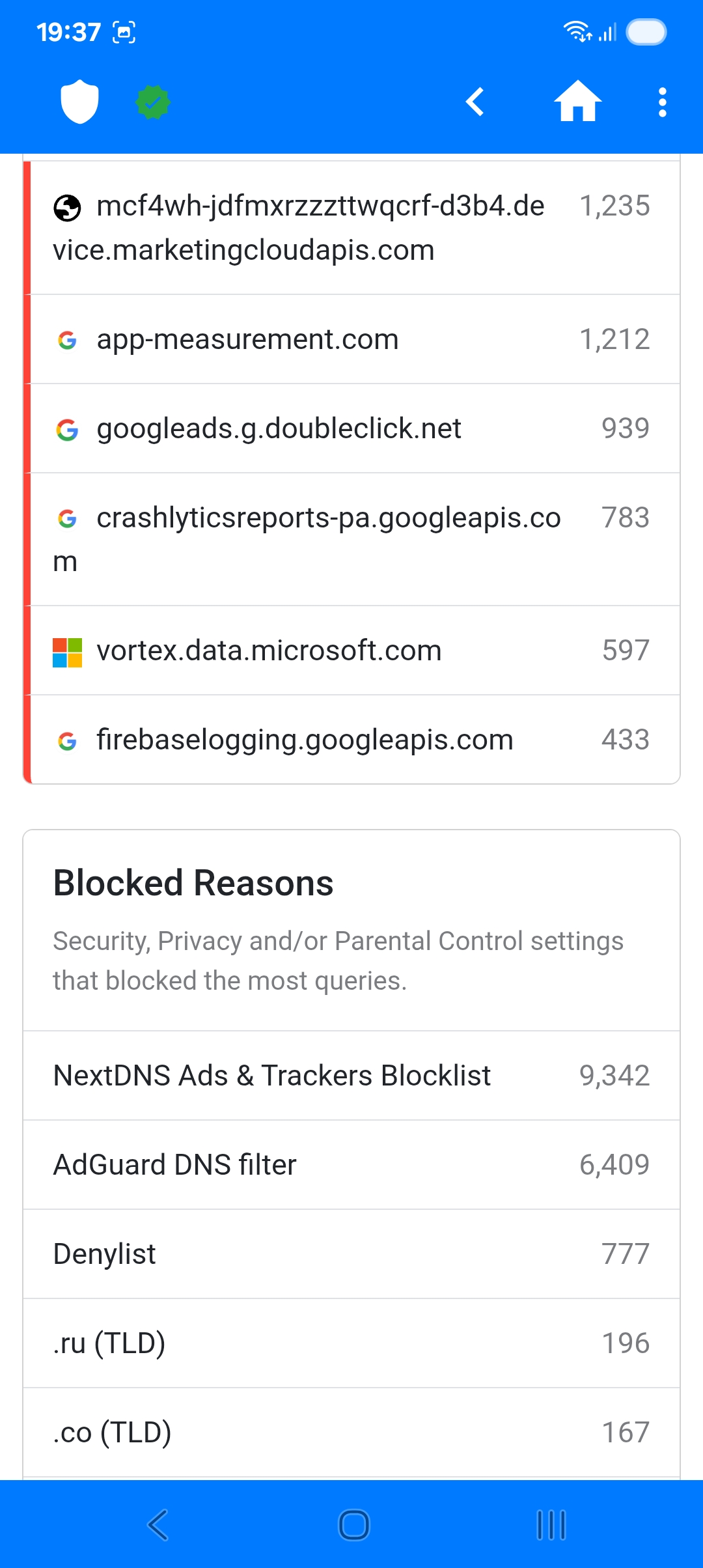Open the home page via house icon

(577, 102)
